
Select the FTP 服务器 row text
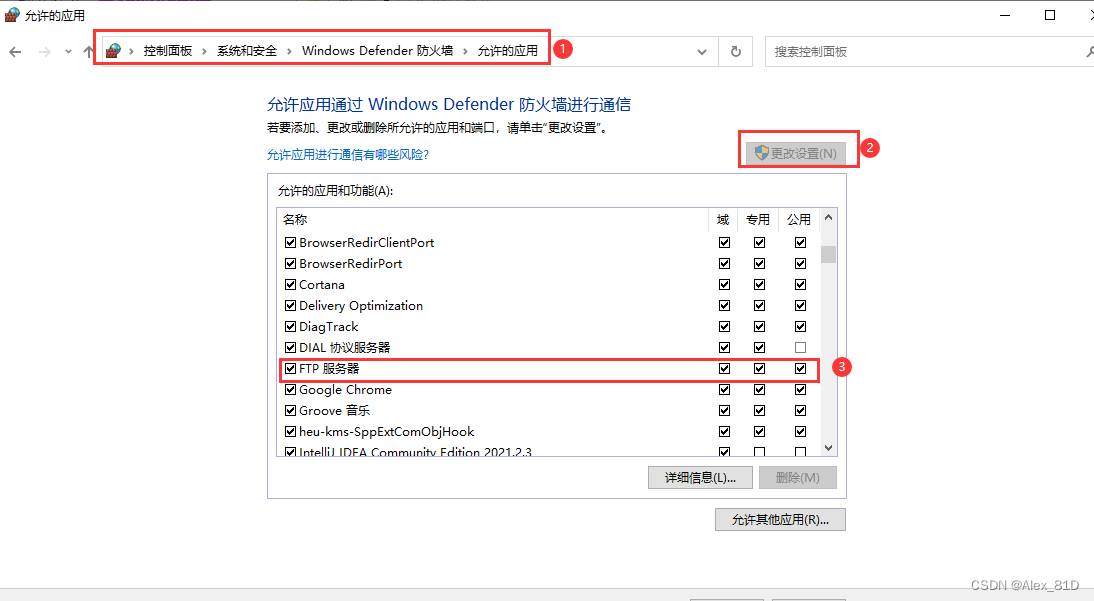coord(329,369)
